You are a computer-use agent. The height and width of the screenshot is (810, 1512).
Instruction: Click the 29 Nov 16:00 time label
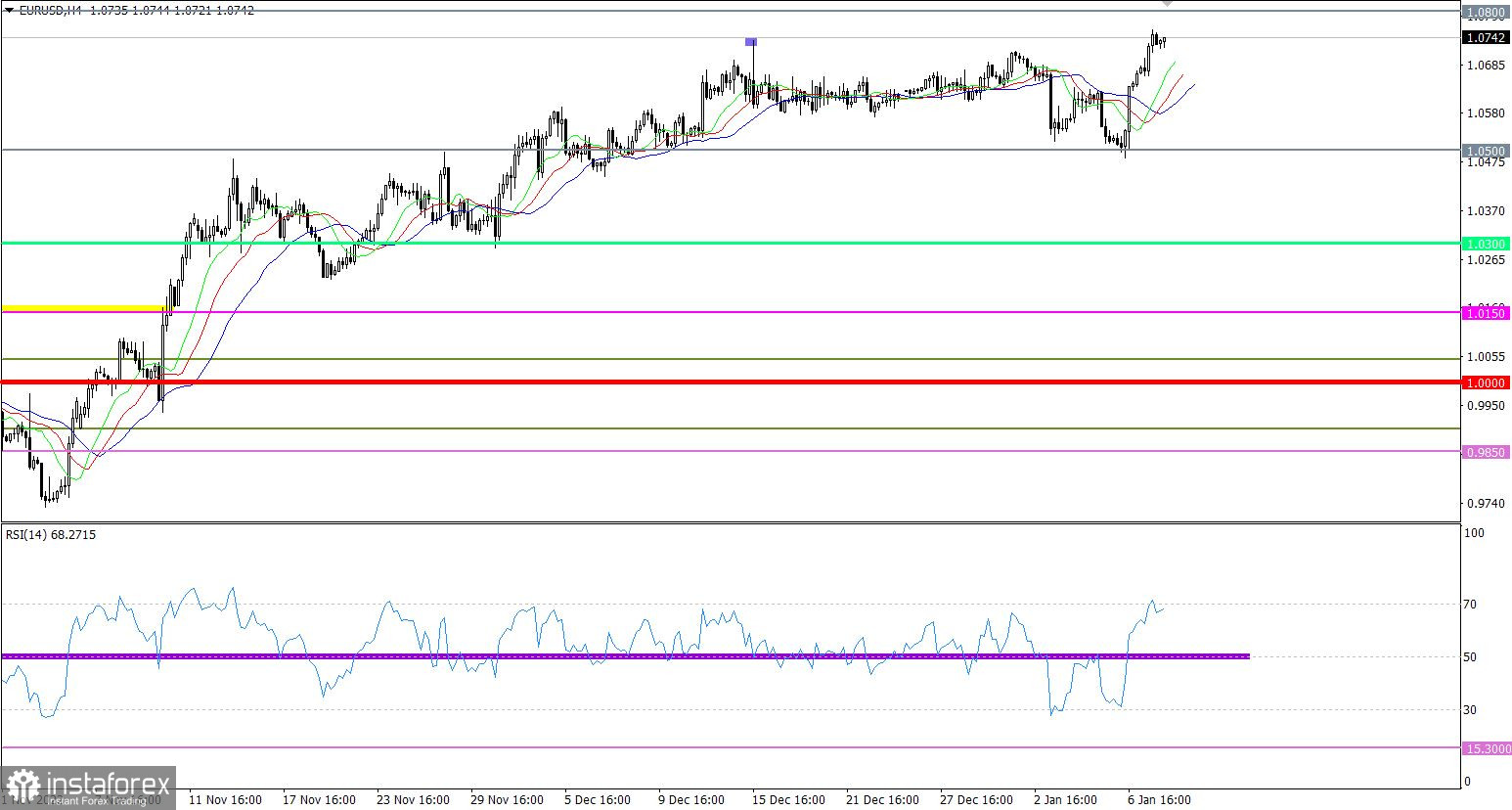click(507, 799)
